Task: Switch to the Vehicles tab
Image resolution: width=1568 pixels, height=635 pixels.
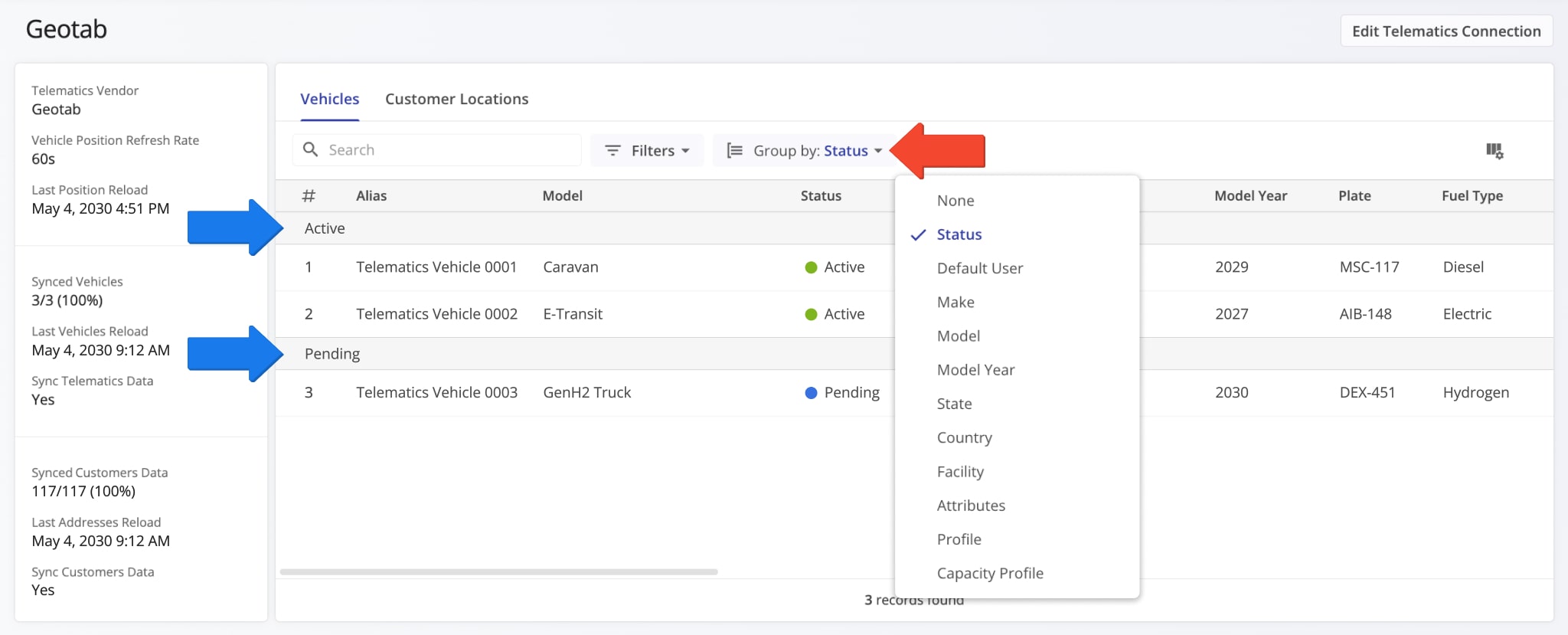Action: [329, 99]
